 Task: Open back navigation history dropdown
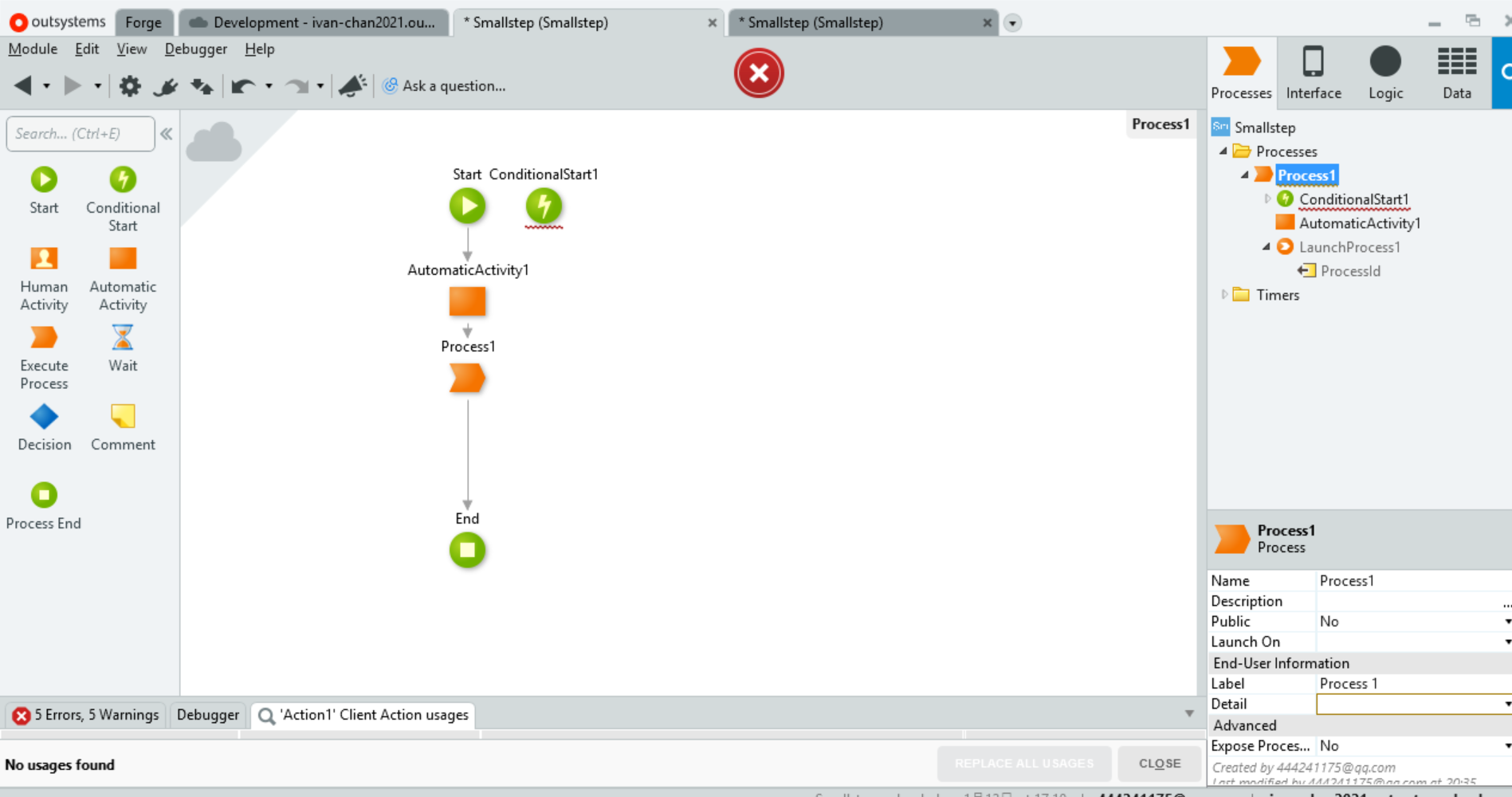tap(46, 86)
